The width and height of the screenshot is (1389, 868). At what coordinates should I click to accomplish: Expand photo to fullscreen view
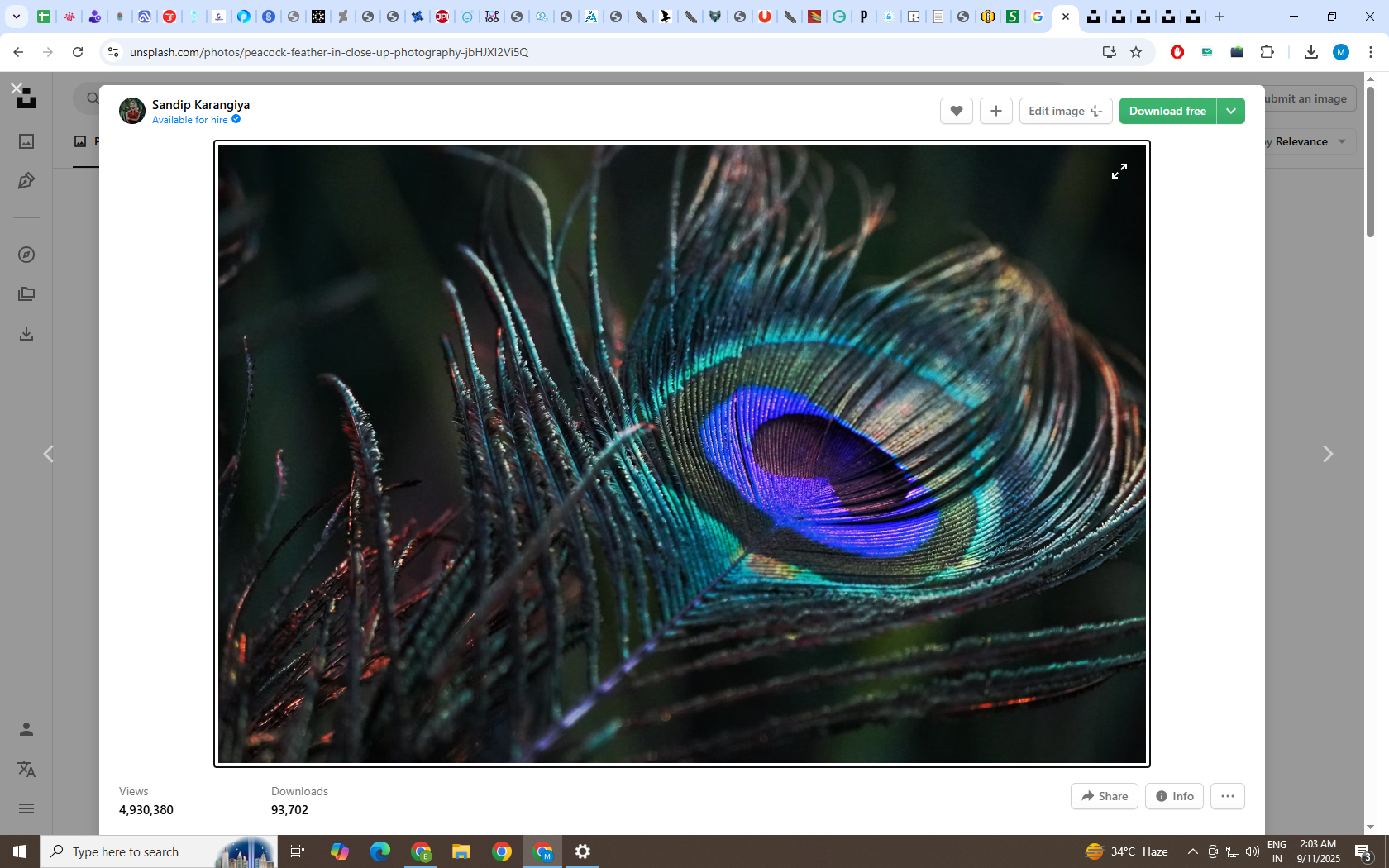1119,171
